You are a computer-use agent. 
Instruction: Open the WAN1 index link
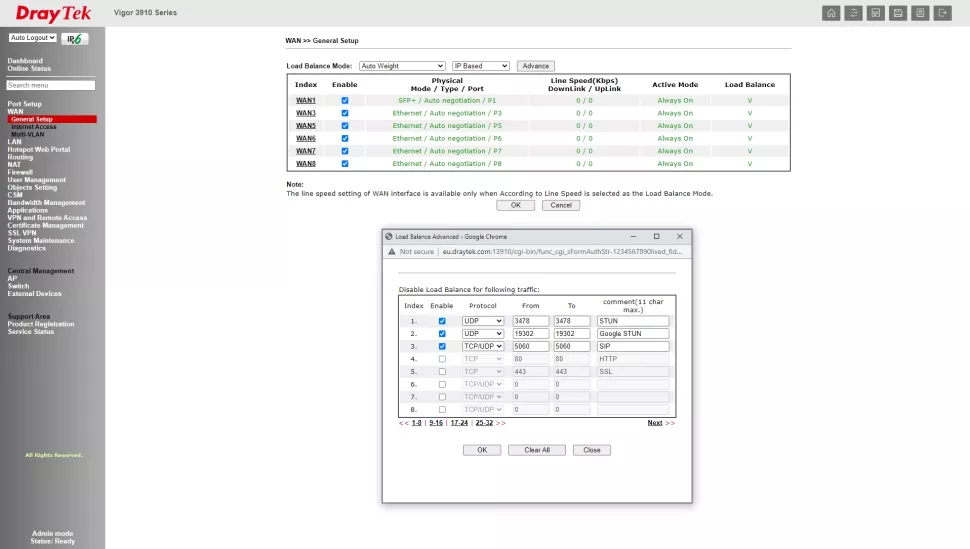306,100
